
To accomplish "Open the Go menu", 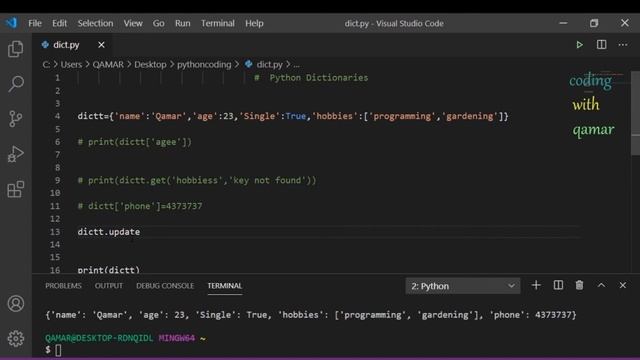I will coord(158,23).
